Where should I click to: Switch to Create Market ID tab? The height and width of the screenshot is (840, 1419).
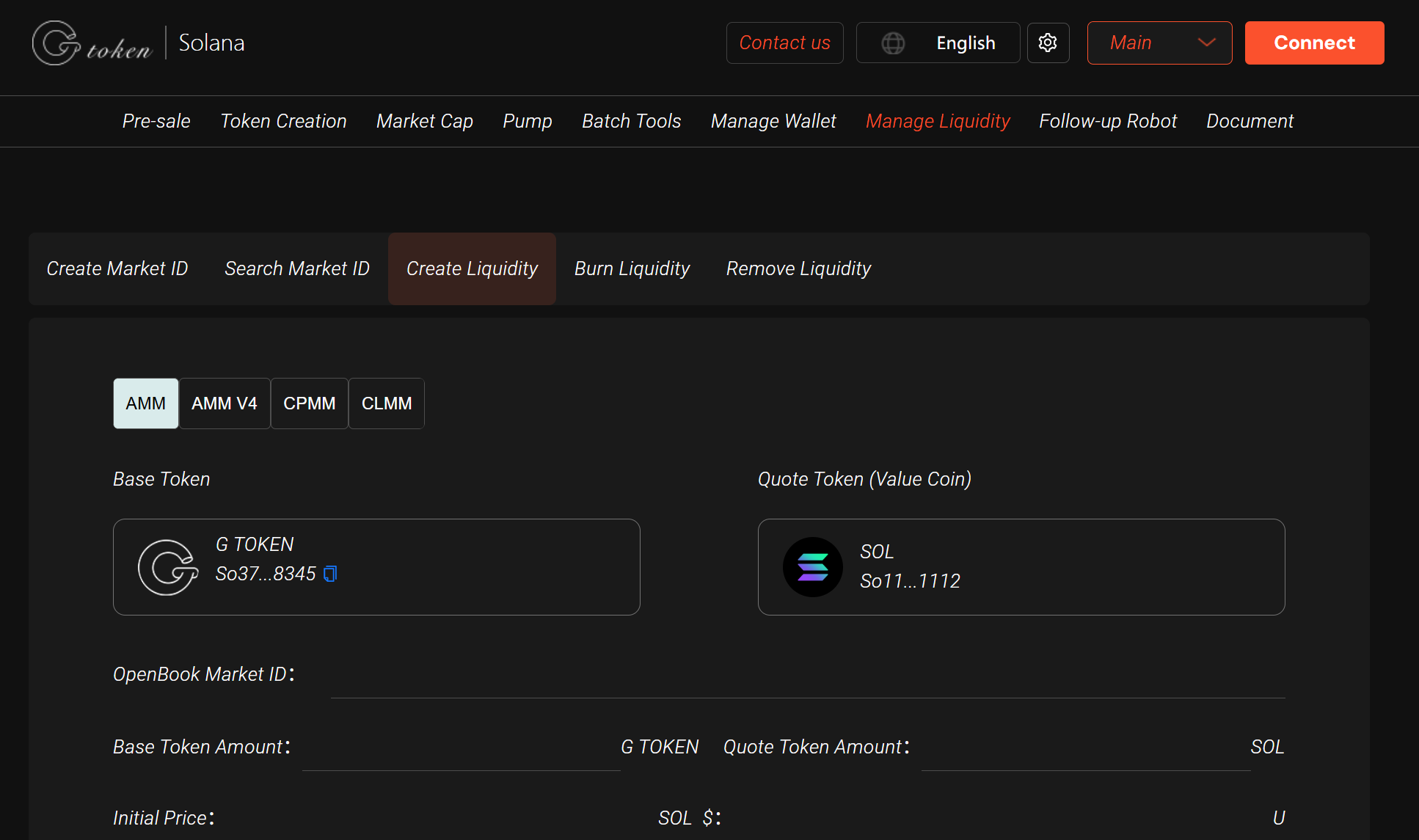click(117, 269)
